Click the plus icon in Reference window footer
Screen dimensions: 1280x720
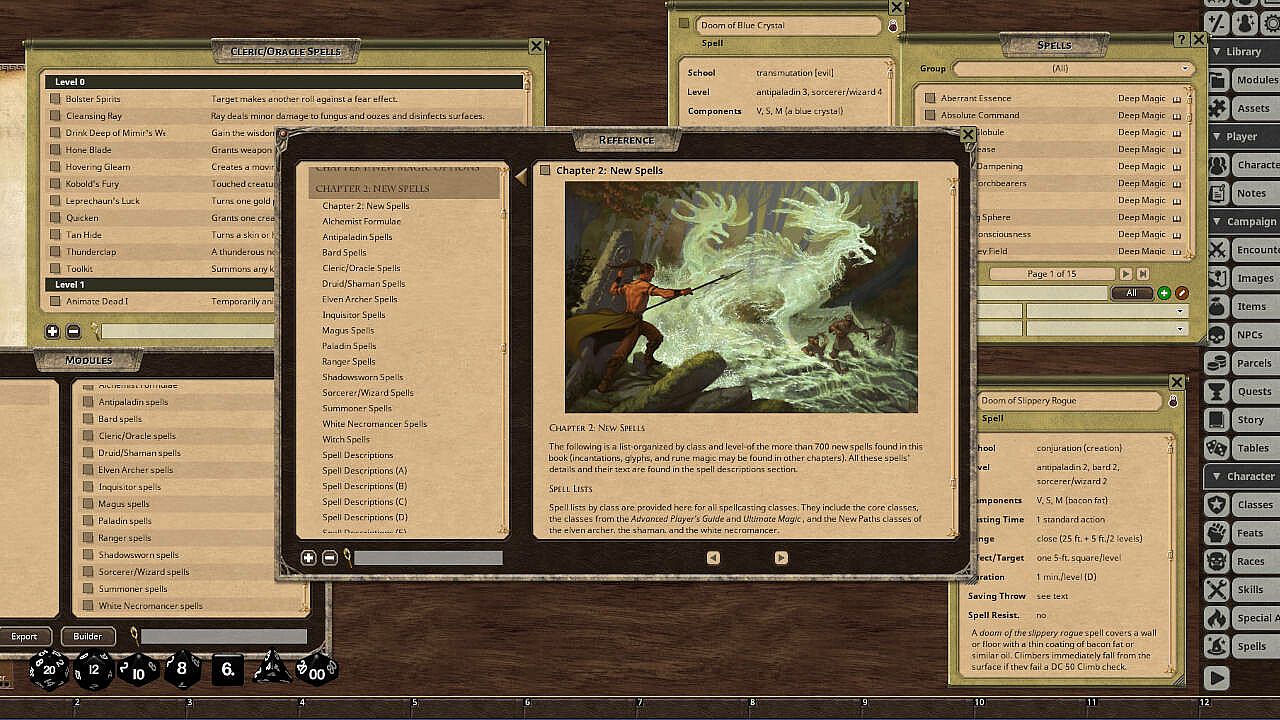tap(309, 558)
